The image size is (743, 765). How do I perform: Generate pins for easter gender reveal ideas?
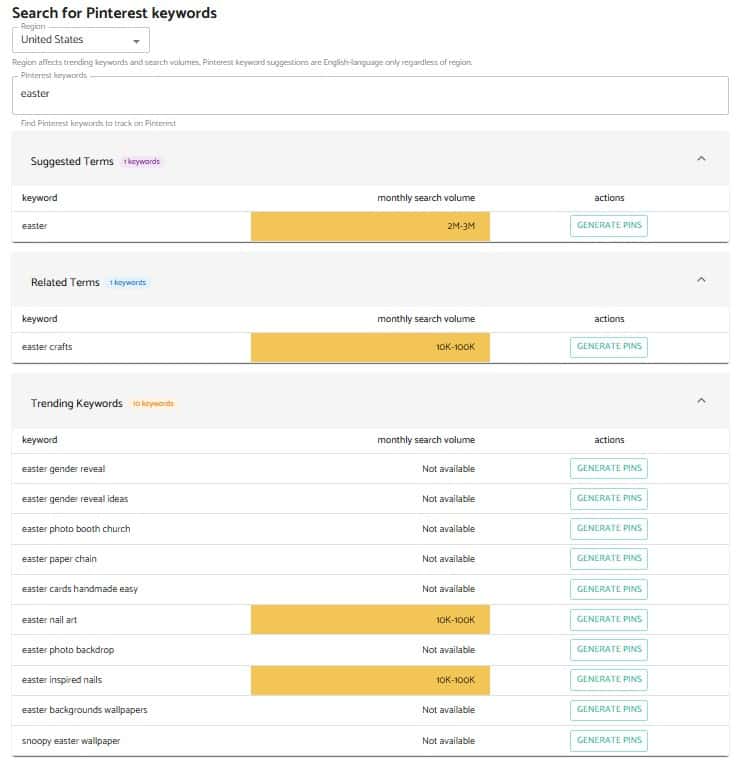(x=608, y=499)
